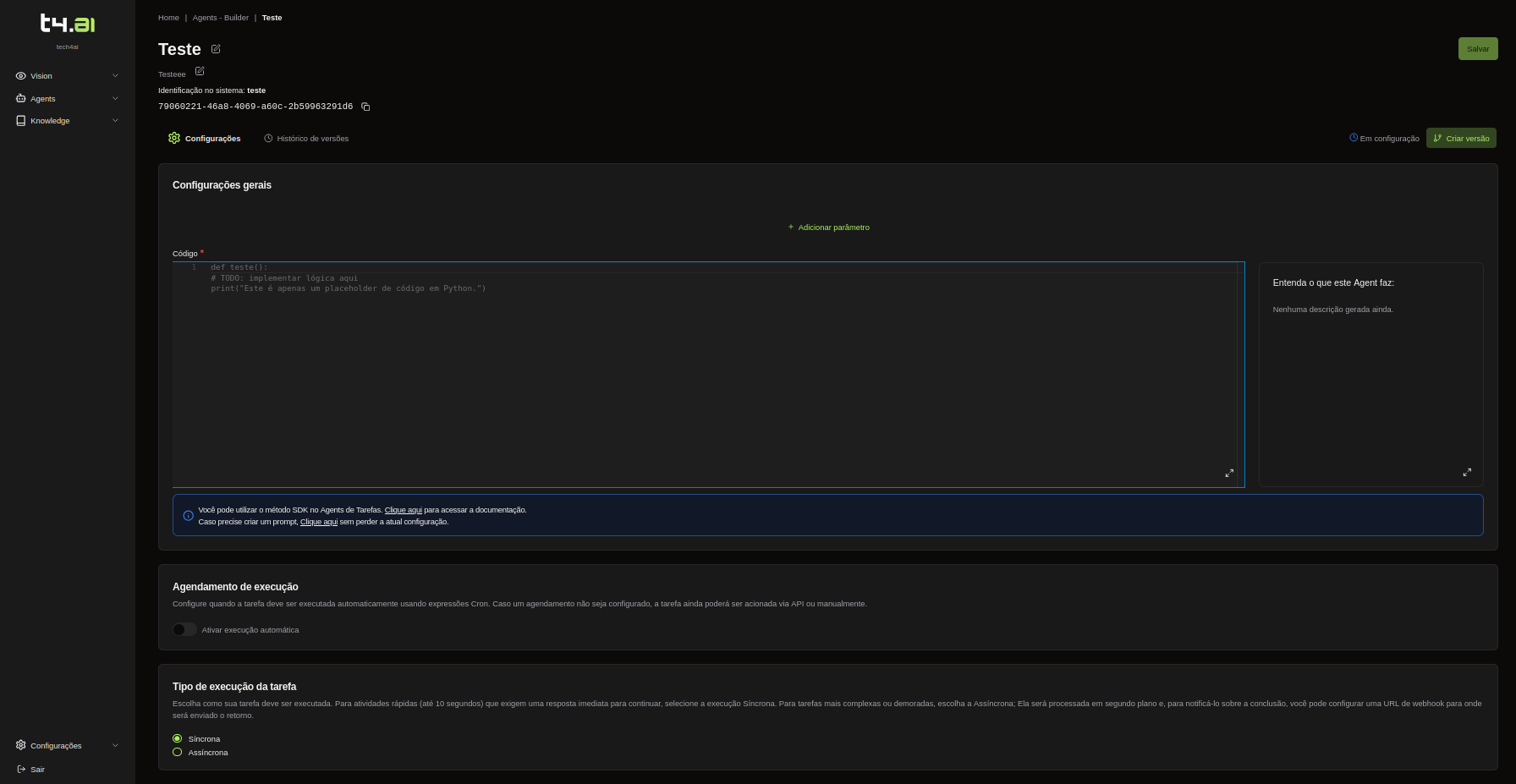The image size is (1516, 784).
Task: Click the edit icon next to Testeee description
Action: pos(200,71)
